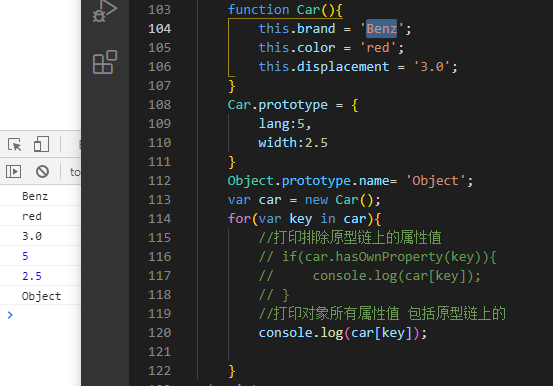Click line number 104 in the gutter
Viewport: 553px width, 386px height.
point(159,29)
